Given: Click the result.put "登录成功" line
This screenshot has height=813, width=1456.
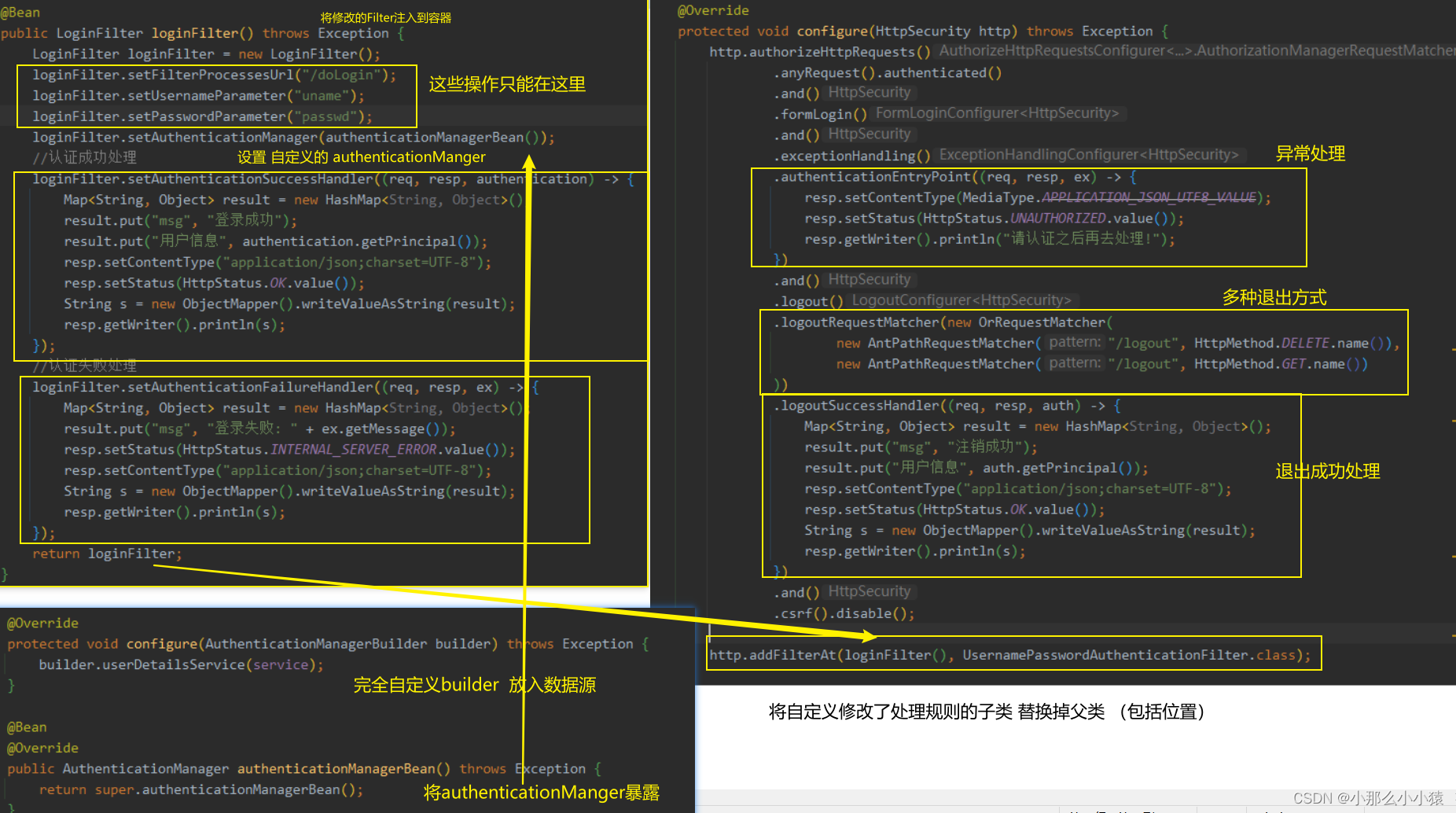Looking at the screenshot, I should (x=180, y=221).
